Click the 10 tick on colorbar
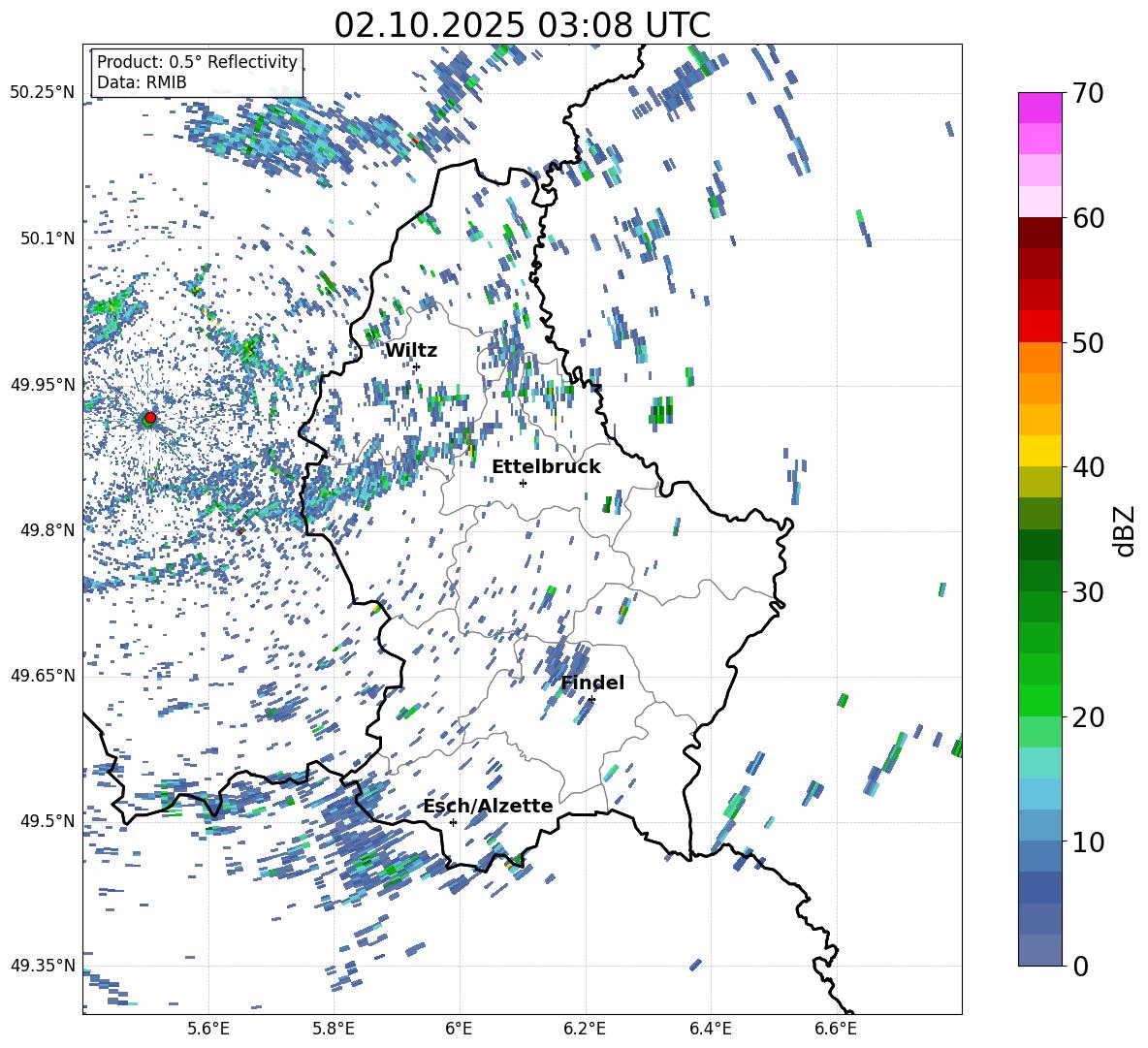Screen dimensions: 1148x1048 1088,842
